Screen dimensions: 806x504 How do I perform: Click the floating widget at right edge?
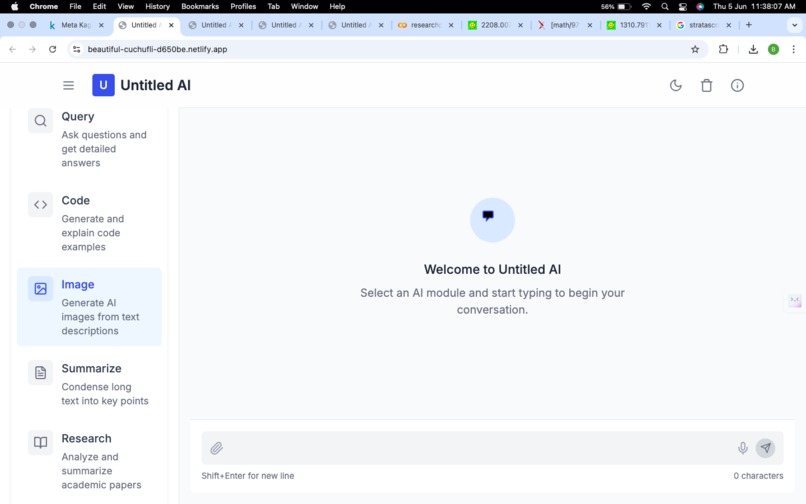(x=795, y=301)
